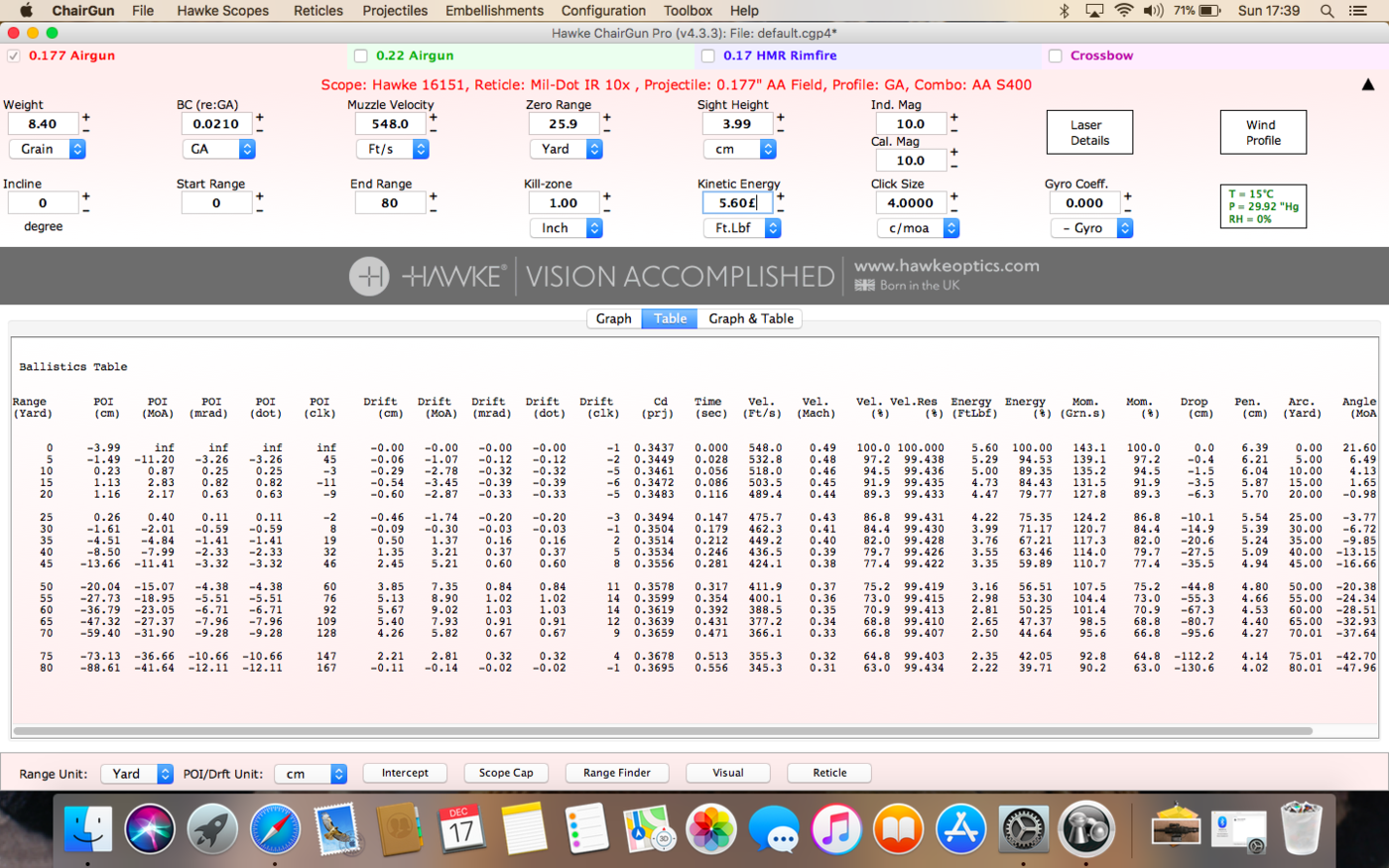Open Projectiles menu
The height and width of the screenshot is (868, 1389).
[394, 11]
